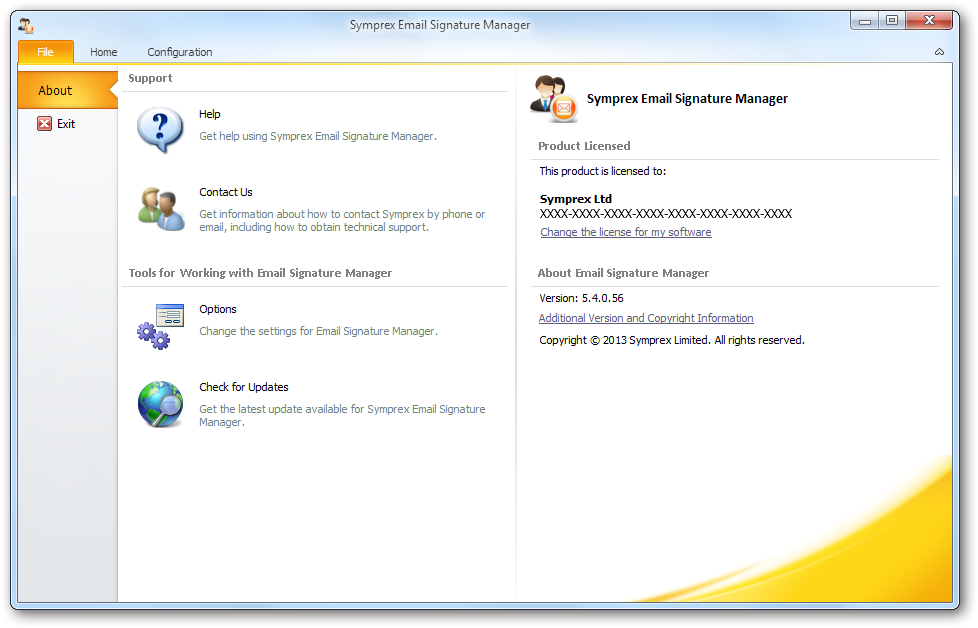This screenshot has width=978, height=628.
Task: Click the Help question mark icon
Action: (160, 130)
